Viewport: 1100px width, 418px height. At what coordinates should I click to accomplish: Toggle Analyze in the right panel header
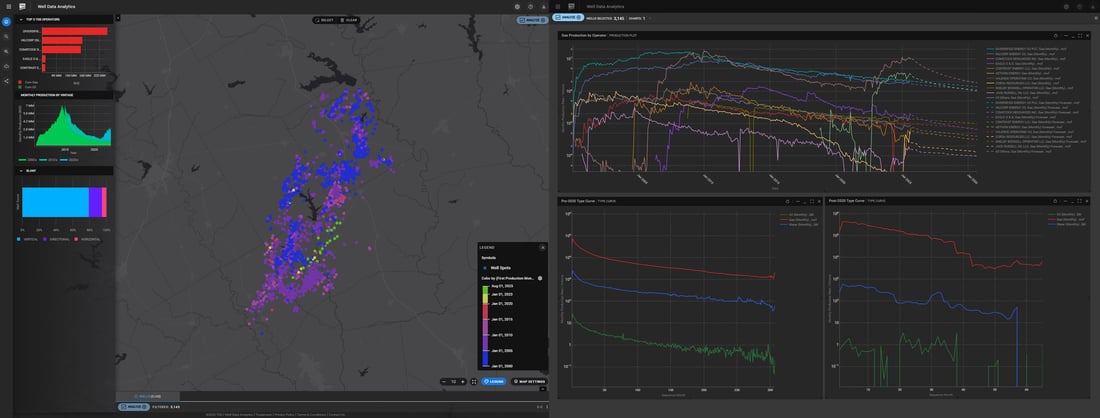(x=571, y=18)
